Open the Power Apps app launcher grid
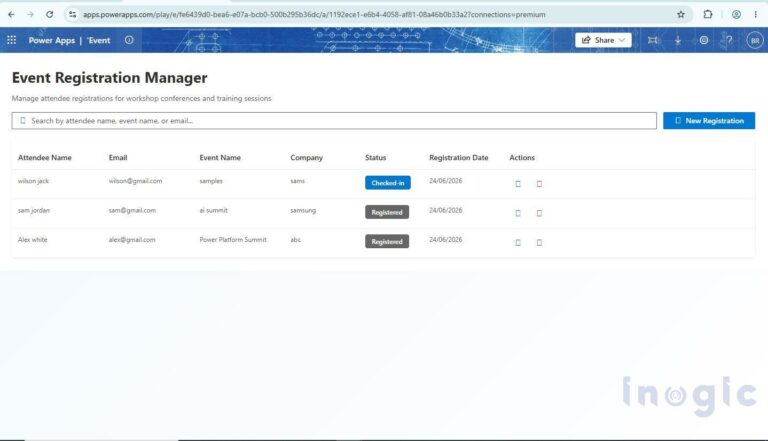Image resolution: width=768 pixels, height=441 pixels. pos(12,40)
